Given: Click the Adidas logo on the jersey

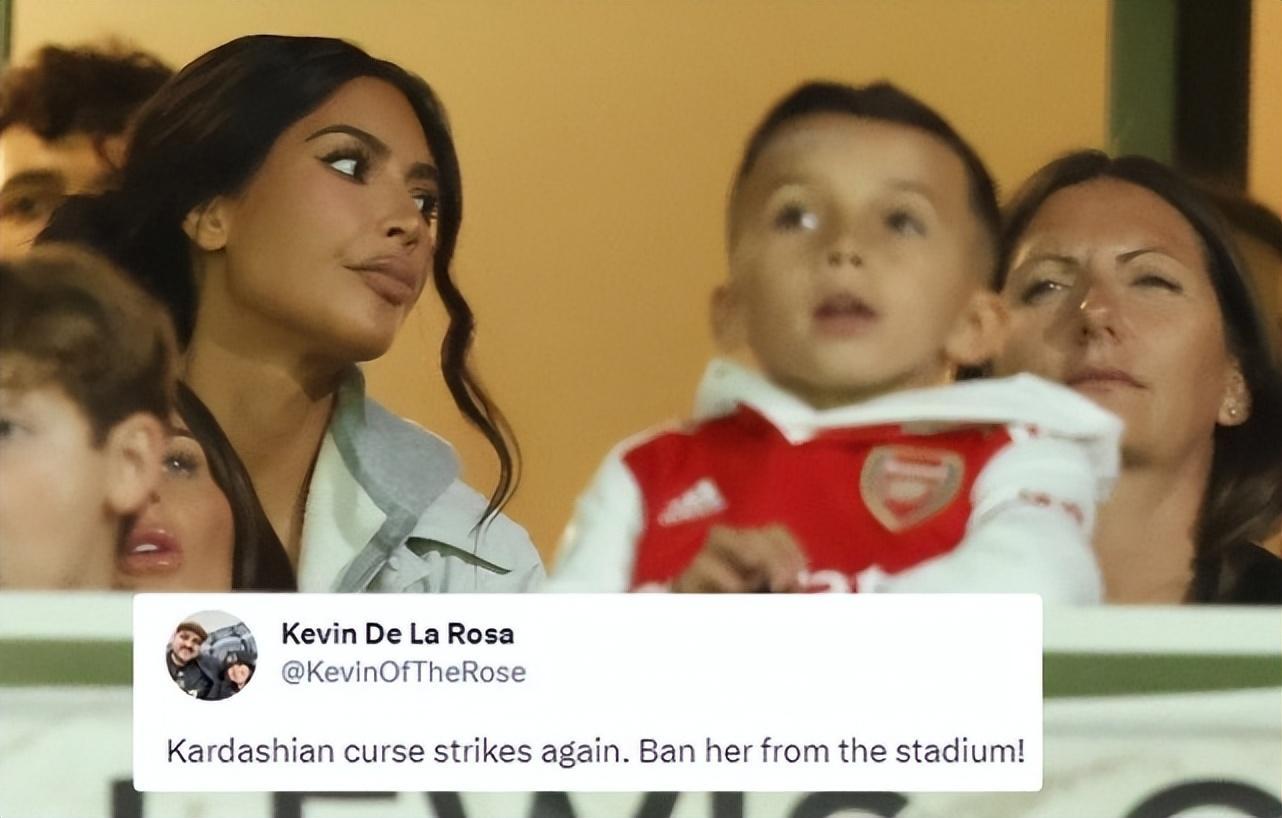Looking at the screenshot, I should click(693, 503).
